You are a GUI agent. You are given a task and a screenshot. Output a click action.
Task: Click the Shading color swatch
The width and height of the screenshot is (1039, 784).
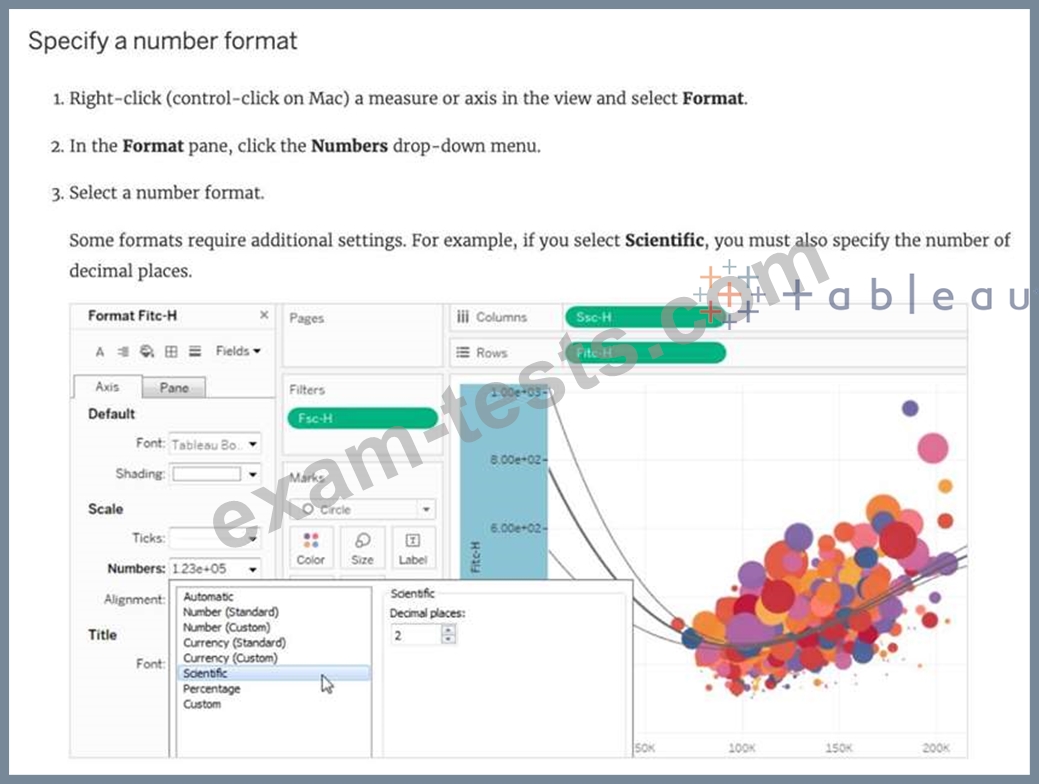207,474
